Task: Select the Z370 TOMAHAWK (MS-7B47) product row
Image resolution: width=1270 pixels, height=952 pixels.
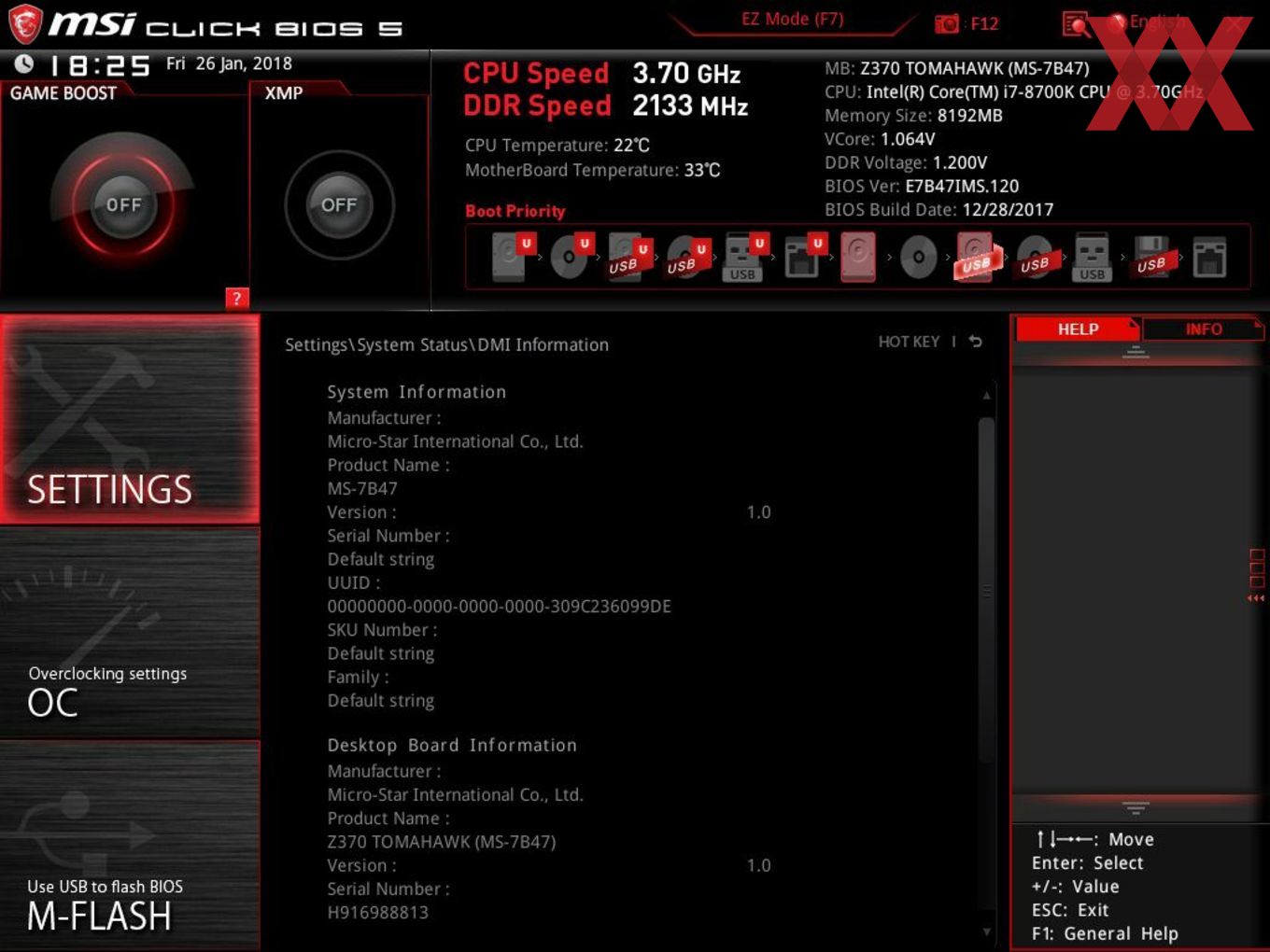Action: click(441, 841)
